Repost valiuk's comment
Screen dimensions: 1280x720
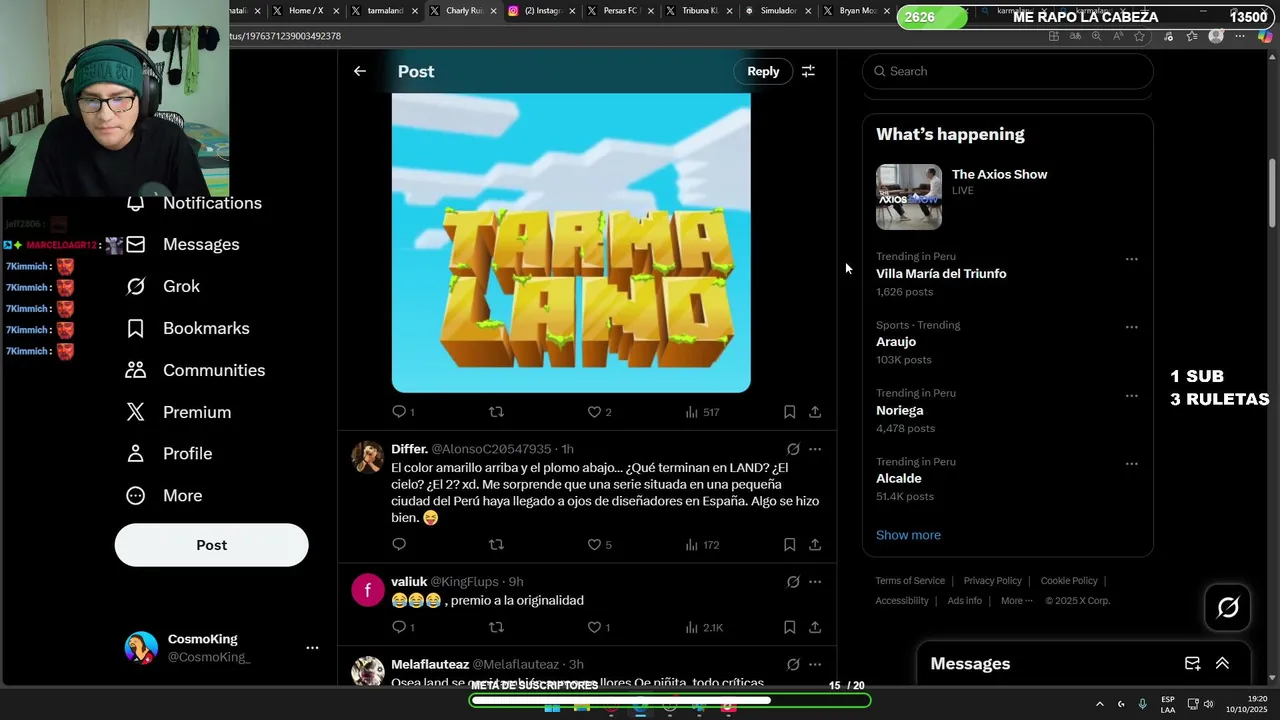point(496,628)
